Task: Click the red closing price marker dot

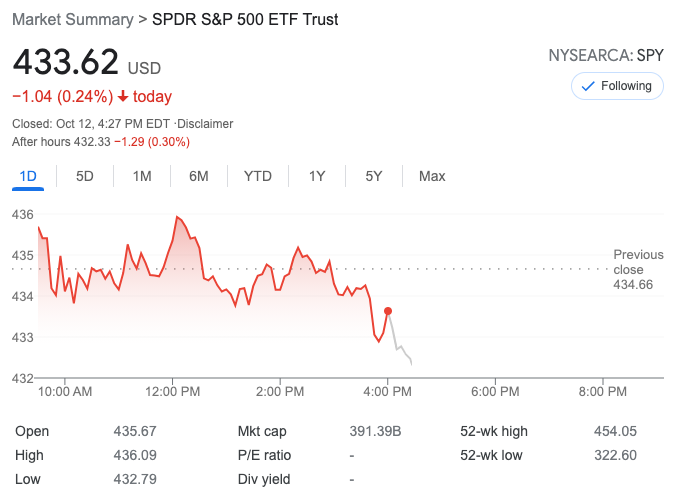Action: click(388, 311)
